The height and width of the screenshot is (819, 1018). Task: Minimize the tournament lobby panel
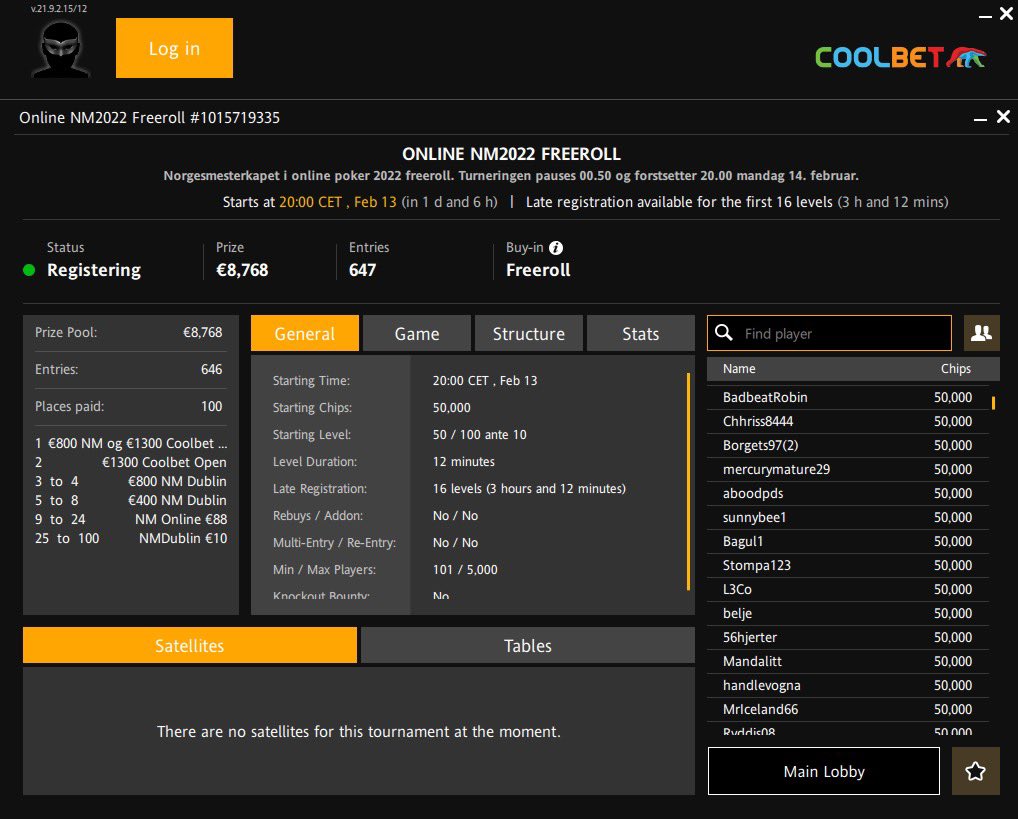pos(980,118)
